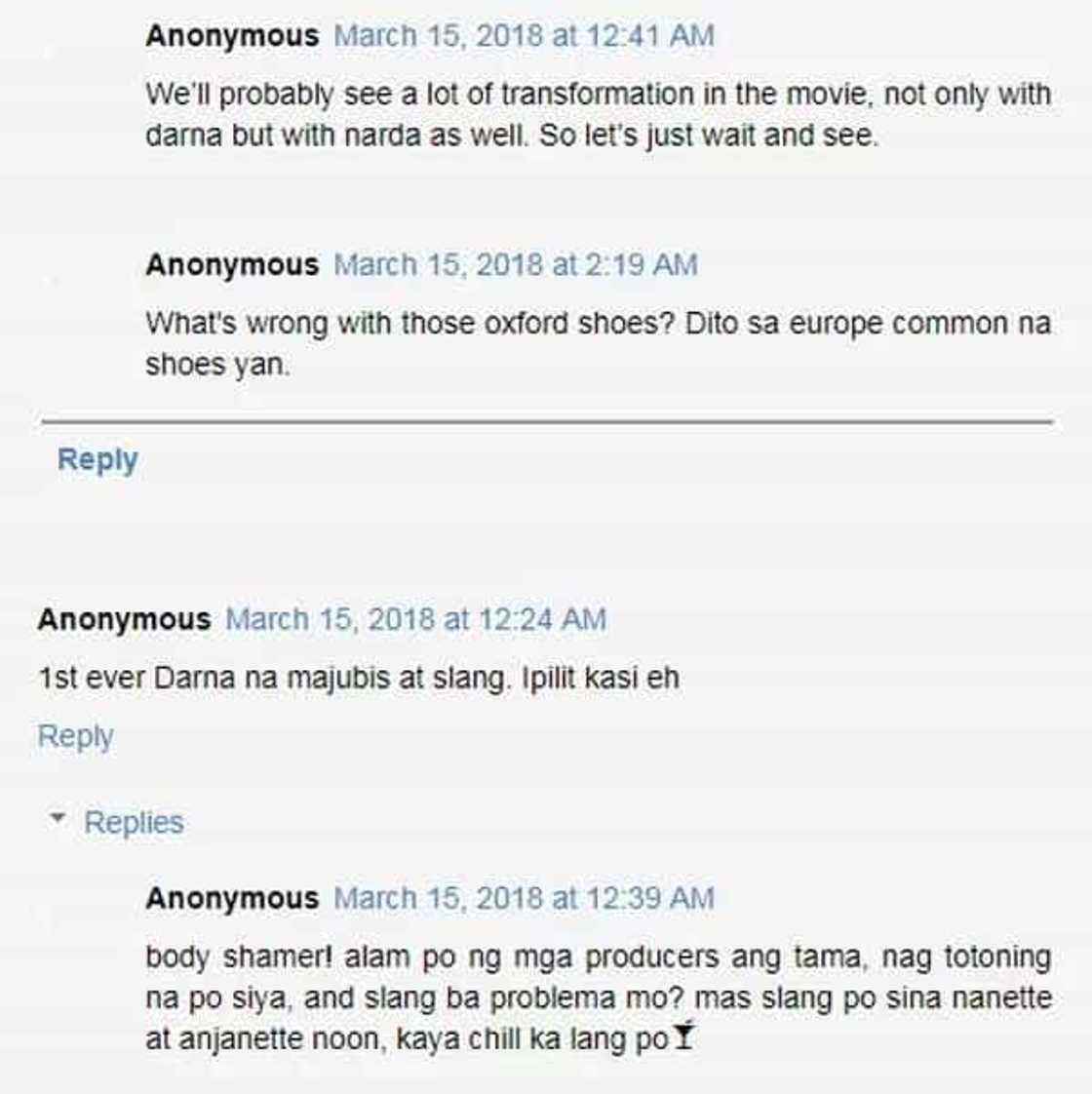
Task: Click the Replies label beside the arrow
Action: [134, 822]
